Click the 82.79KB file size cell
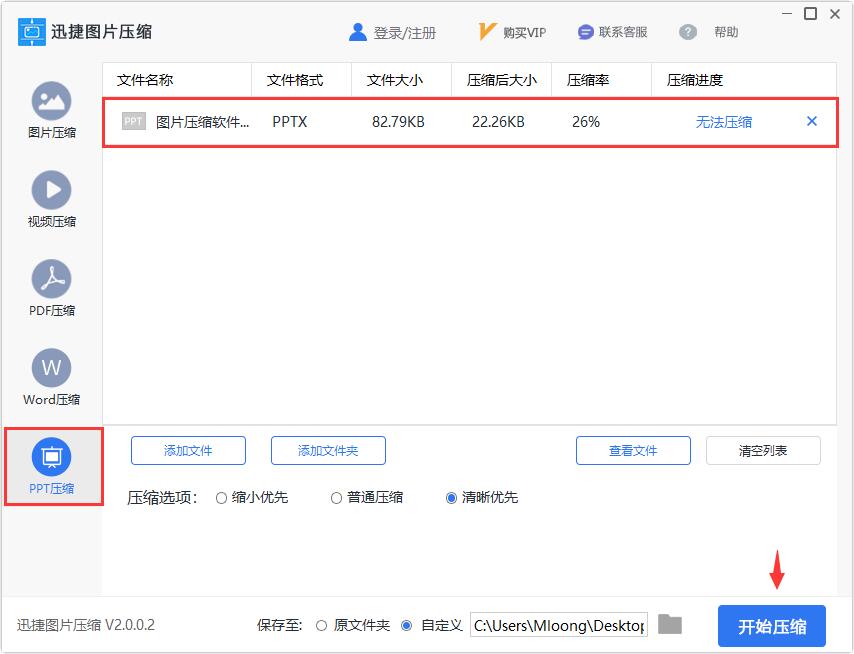This screenshot has width=854, height=654. tap(398, 121)
